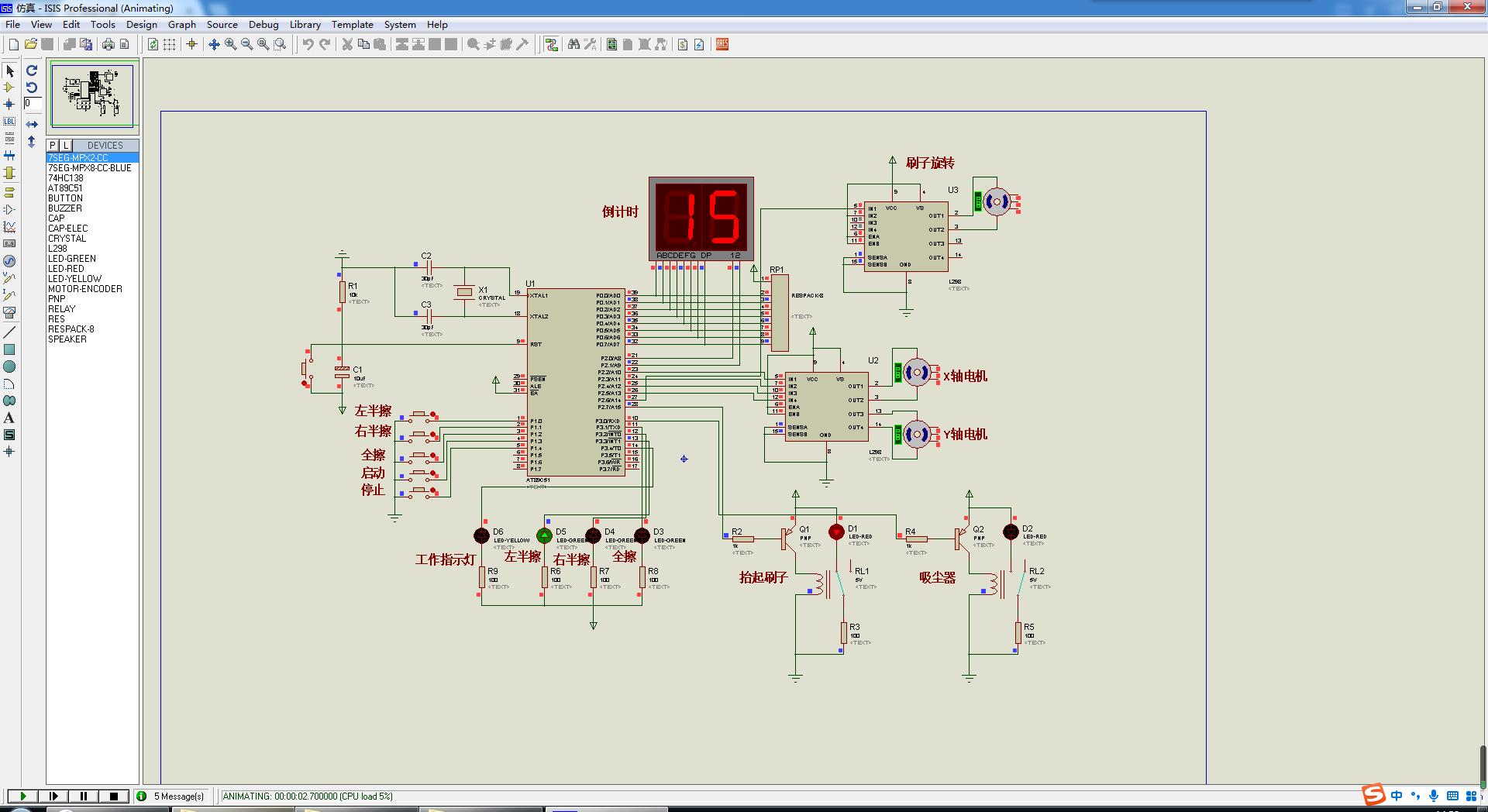Select 7SEG-MPX2-CC in the devices list
Screen dimensions: 1488x812
(x=92, y=158)
